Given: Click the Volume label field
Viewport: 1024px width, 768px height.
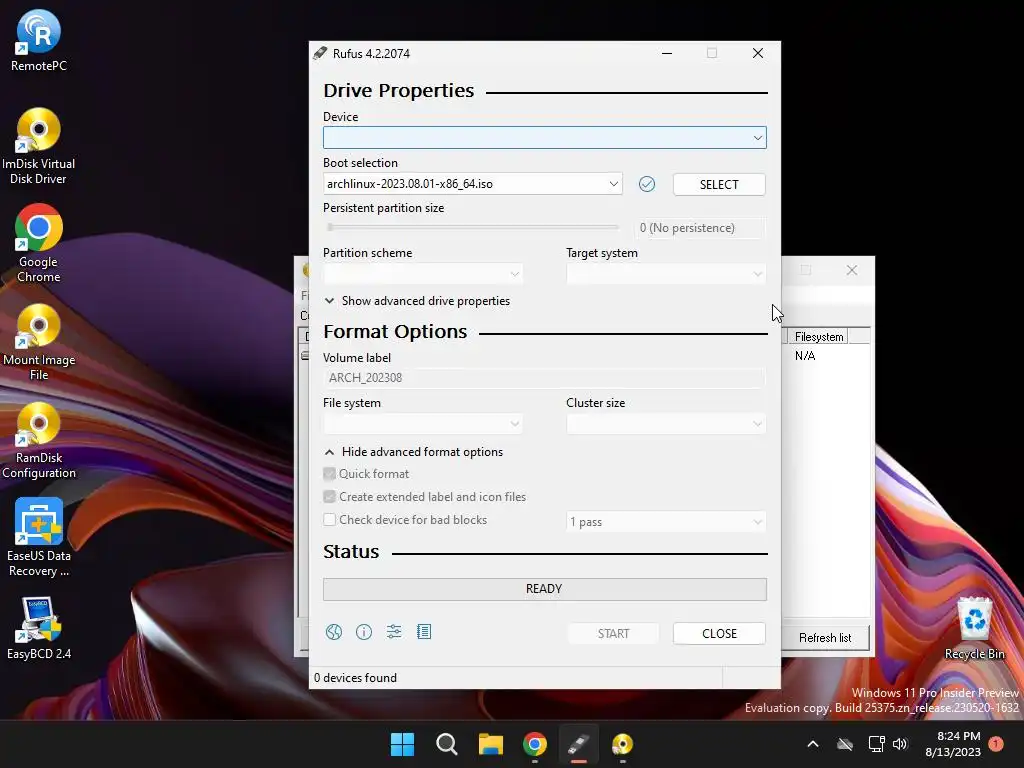Looking at the screenshot, I should [545, 378].
